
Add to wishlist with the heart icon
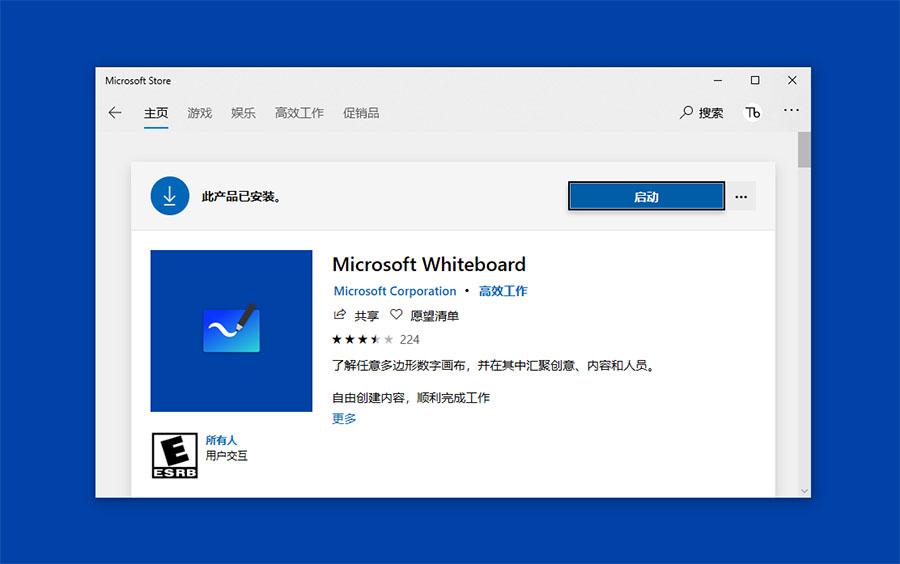click(x=396, y=314)
